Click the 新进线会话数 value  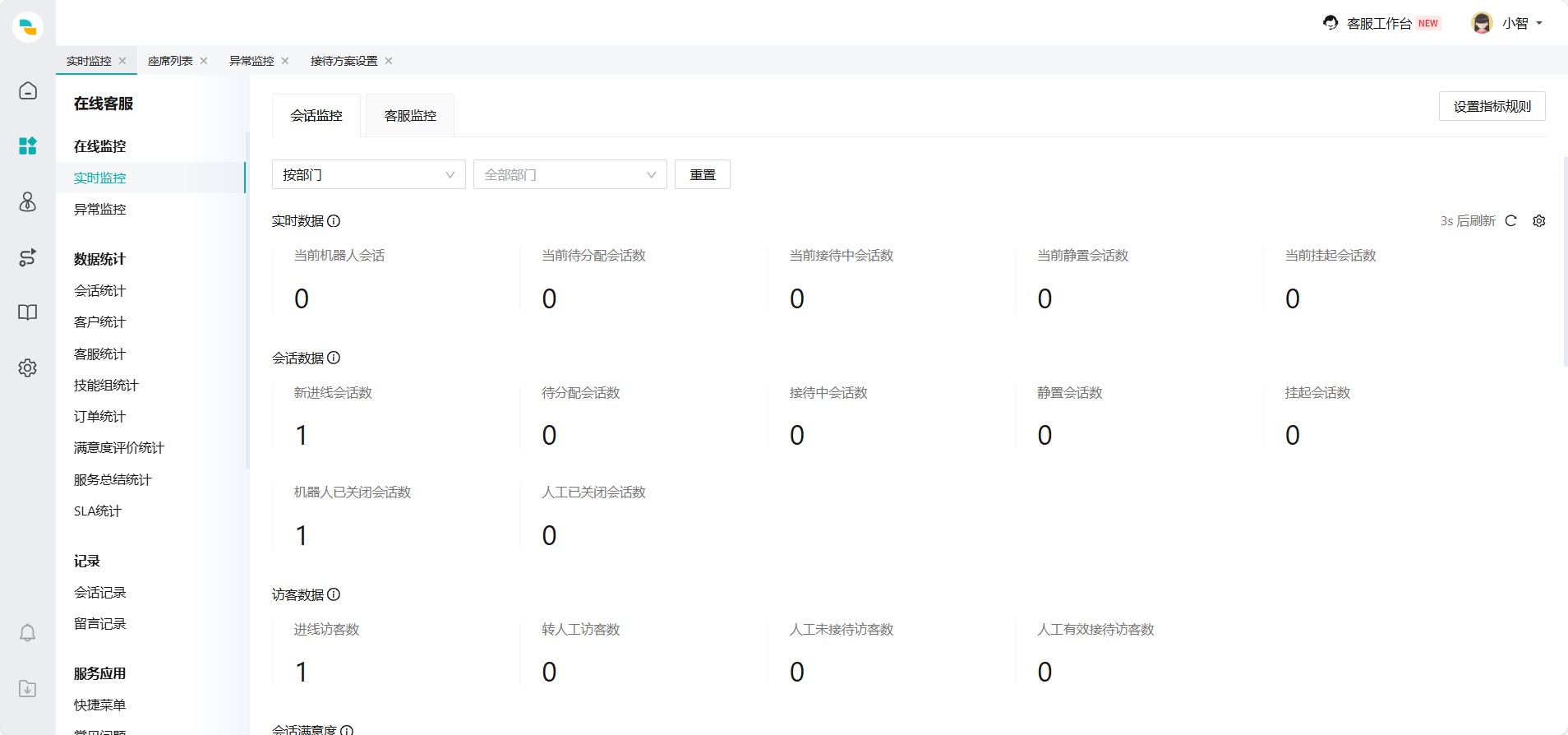tap(302, 435)
